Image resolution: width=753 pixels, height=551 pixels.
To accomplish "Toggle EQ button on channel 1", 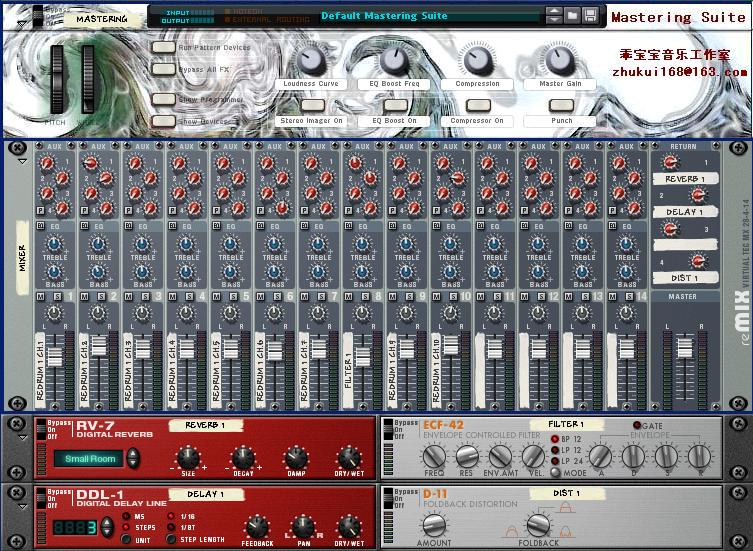I will tap(40, 226).
